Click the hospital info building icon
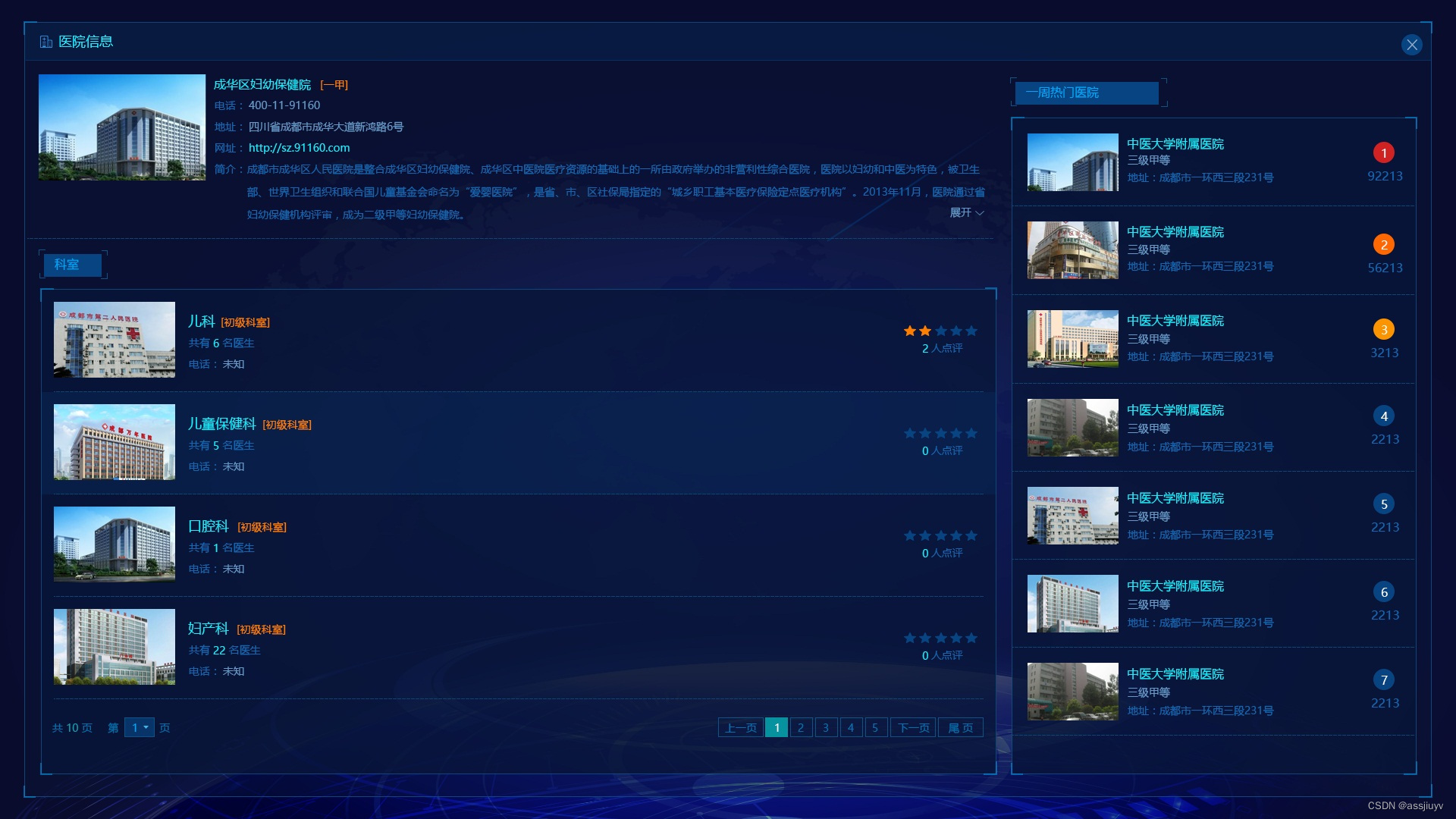This screenshot has height=819, width=1456. point(45,42)
